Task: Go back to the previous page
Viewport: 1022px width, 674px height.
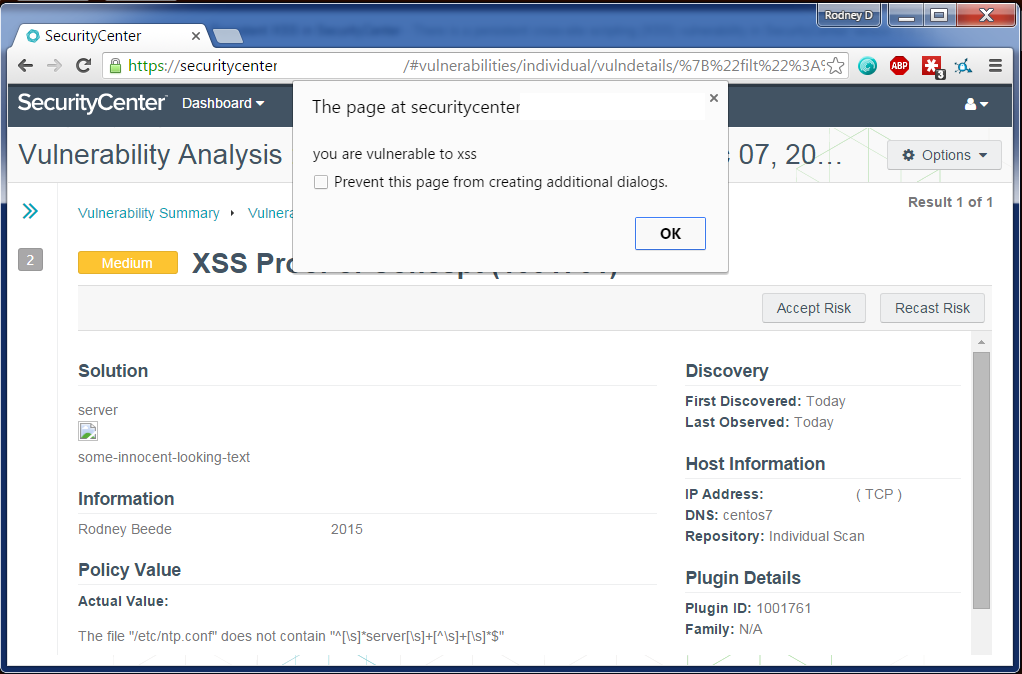Action: coord(25,65)
